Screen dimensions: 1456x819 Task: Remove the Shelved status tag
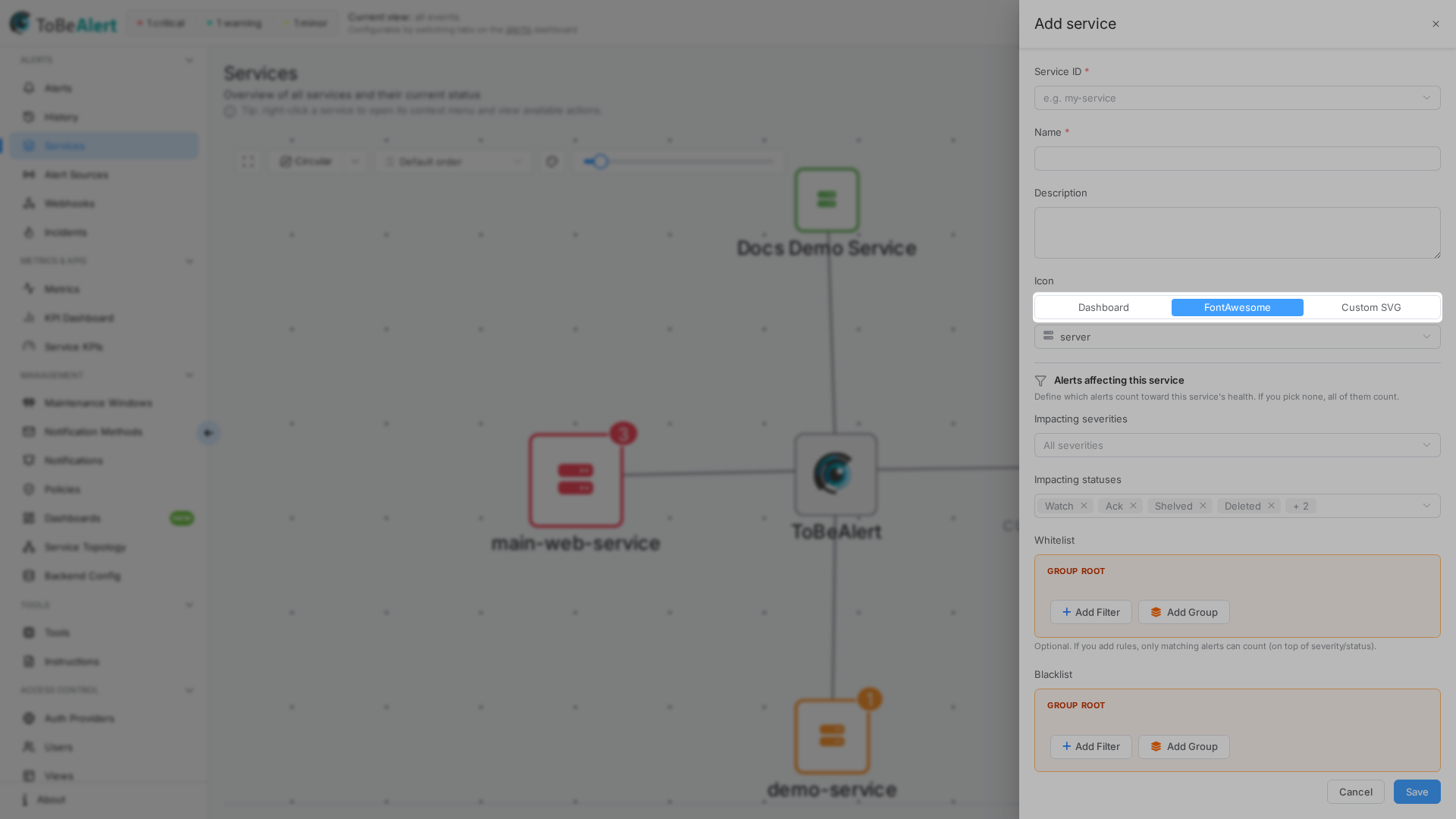pyautogui.click(x=1203, y=506)
